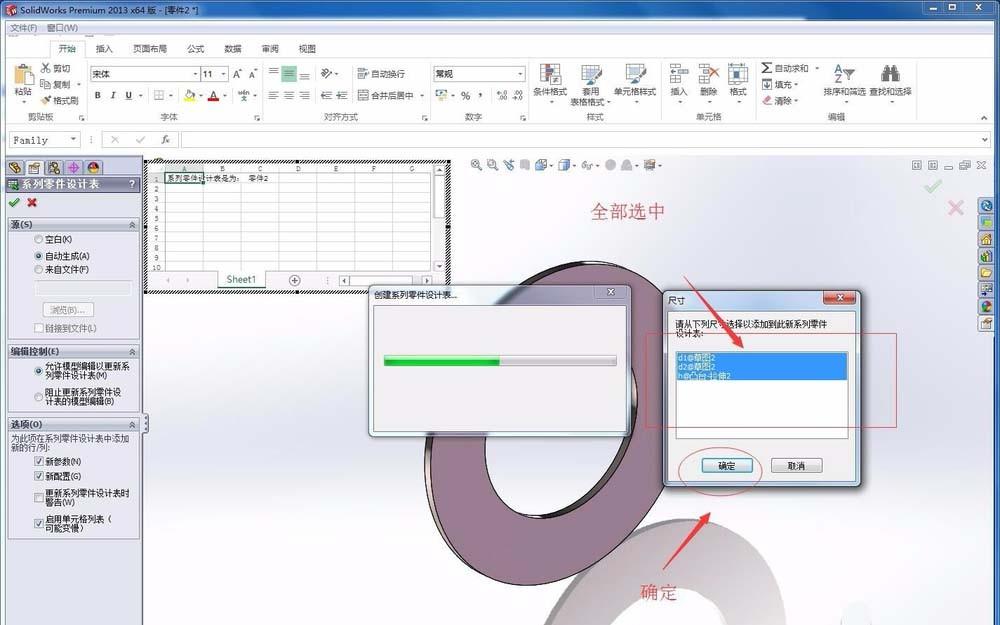Enable the 更新系列零件设计表时警告 checkbox
The height and width of the screenshot is (625, 1000).
click(38, 494)
